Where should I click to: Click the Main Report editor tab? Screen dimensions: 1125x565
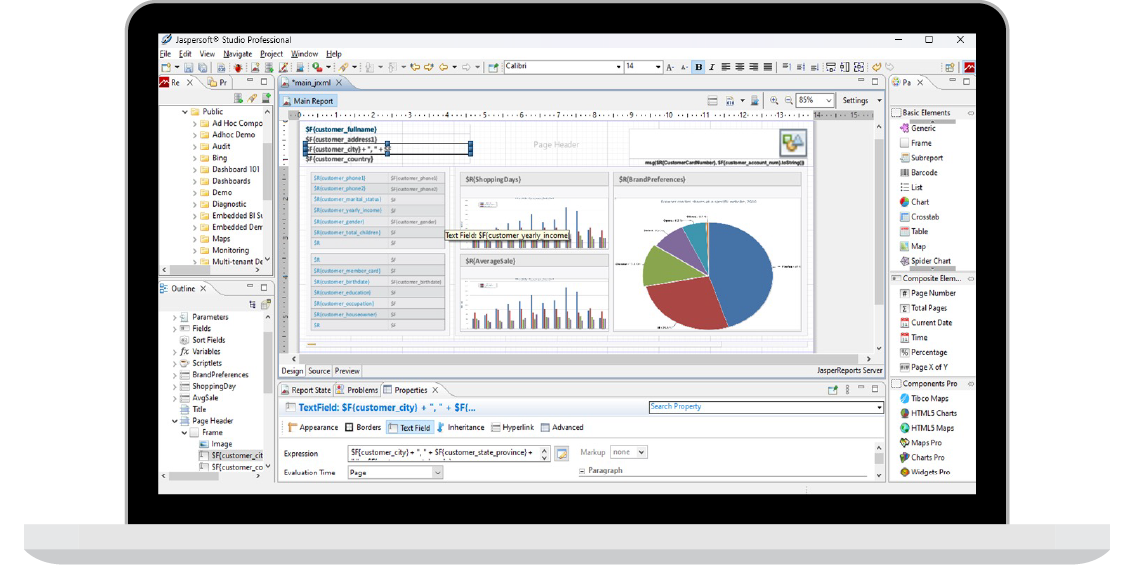pos(308,101)
